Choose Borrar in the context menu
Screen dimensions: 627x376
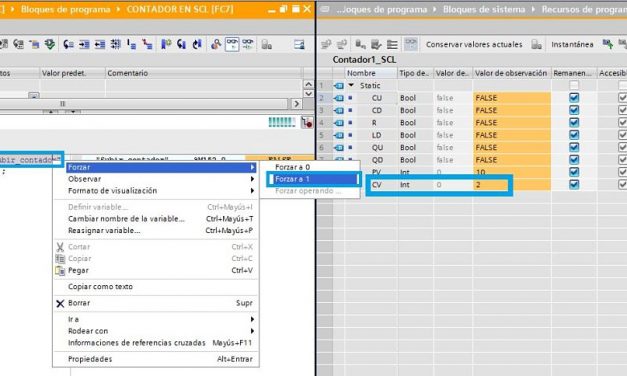click(x=156, y=303)
